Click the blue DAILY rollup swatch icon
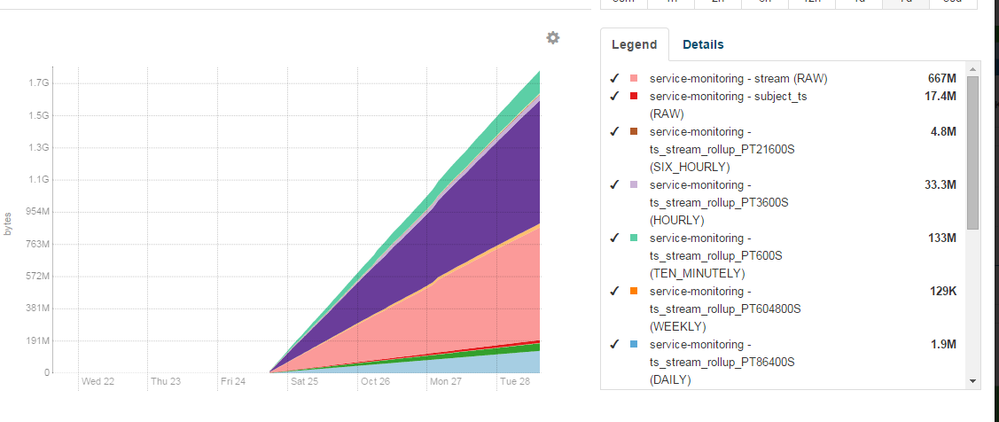This screenshot has width=999, height=422. click(633, 344)
